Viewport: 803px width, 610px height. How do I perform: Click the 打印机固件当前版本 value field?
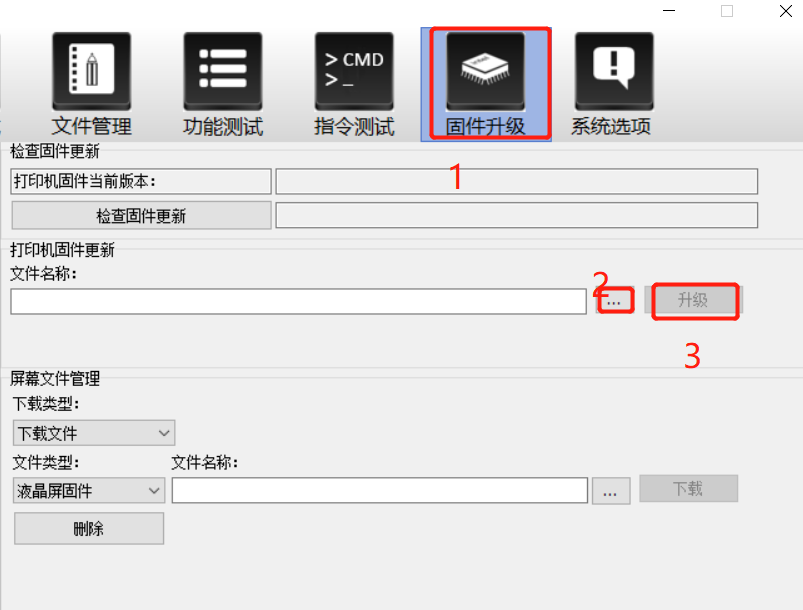click(517, 181)
